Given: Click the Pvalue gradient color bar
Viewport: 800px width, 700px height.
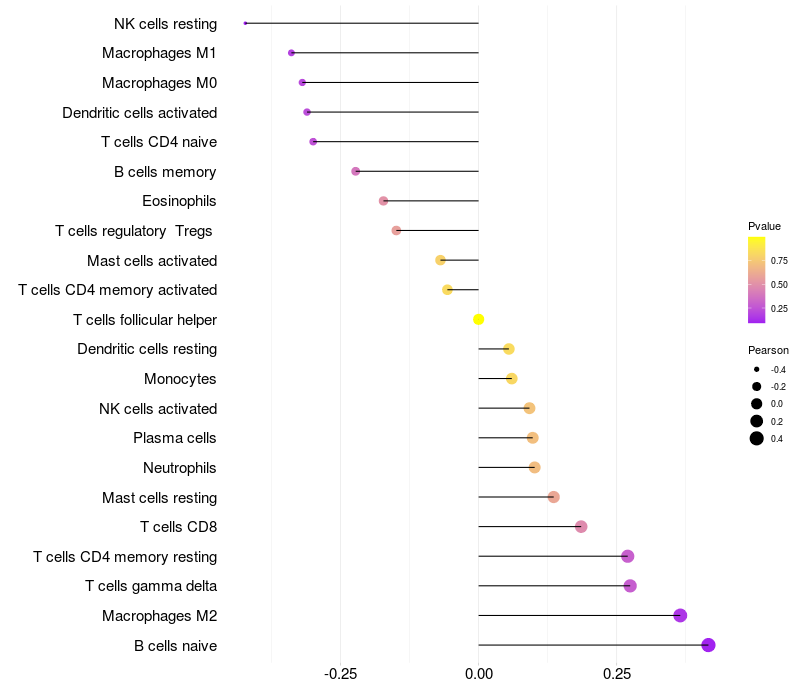Looking at the screenshot, I should click(757, 280).
